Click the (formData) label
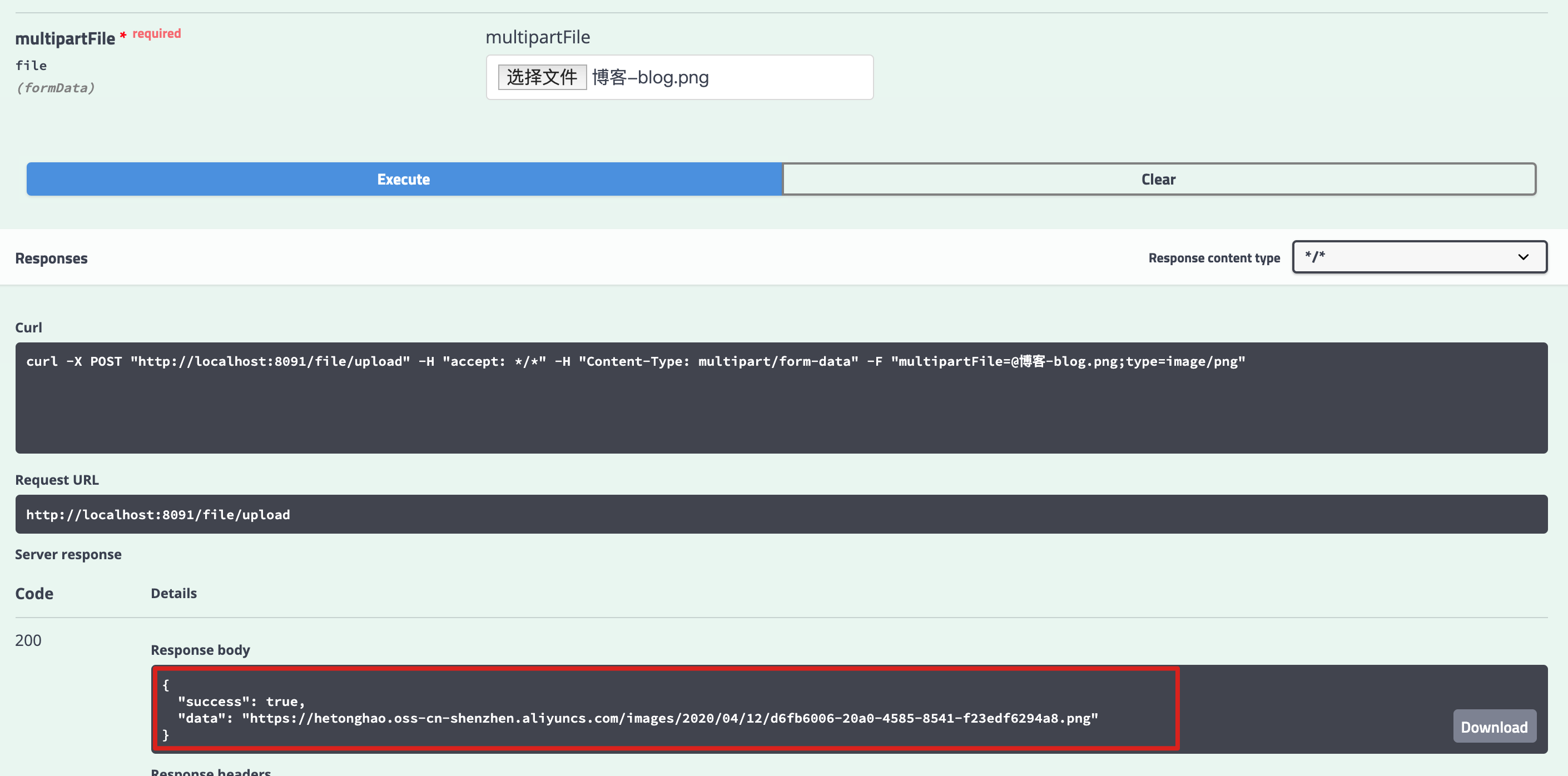Viewport: 1568px width, 776px height. pos(56,88)
